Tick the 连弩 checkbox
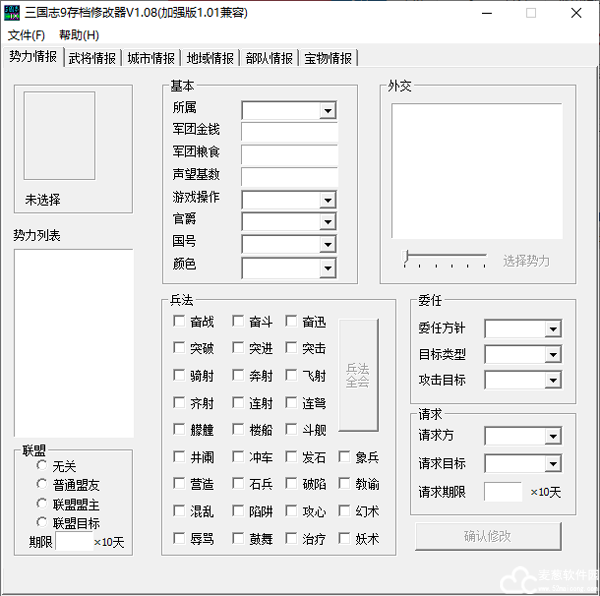 tap(291, 403)
